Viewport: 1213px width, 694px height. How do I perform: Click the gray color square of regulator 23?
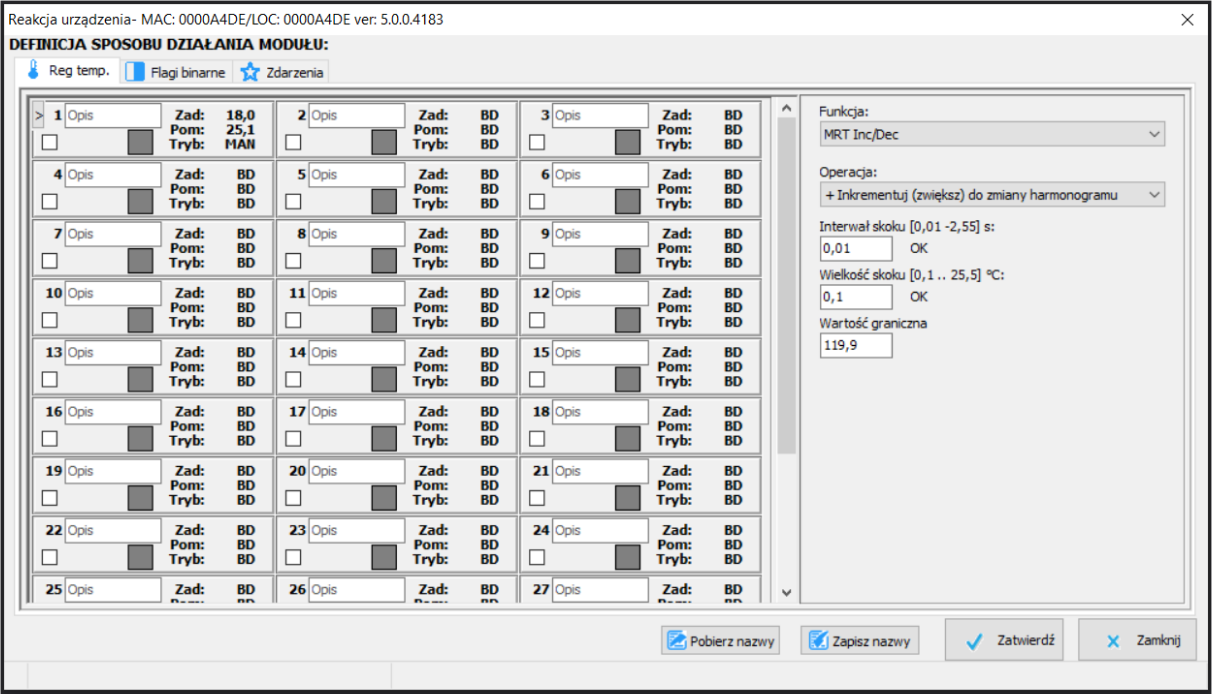pos(384,556)
